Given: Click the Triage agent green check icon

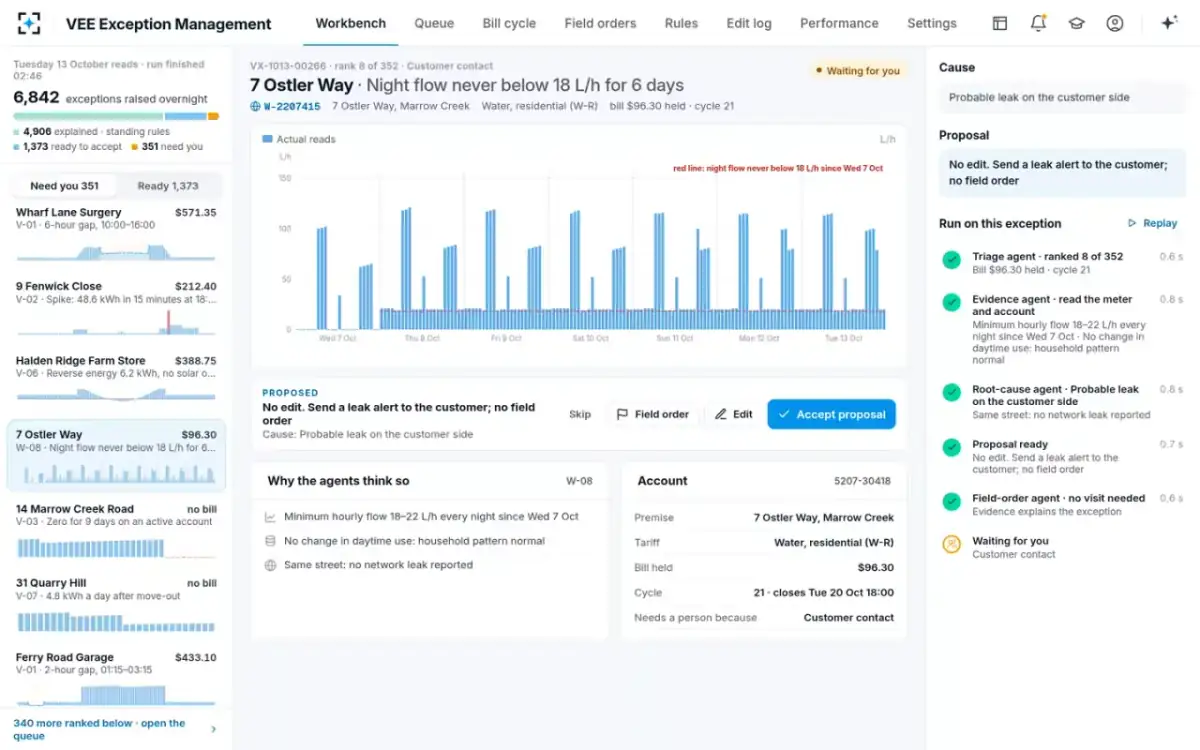Looking at the screenshot, I should point(952,260).
